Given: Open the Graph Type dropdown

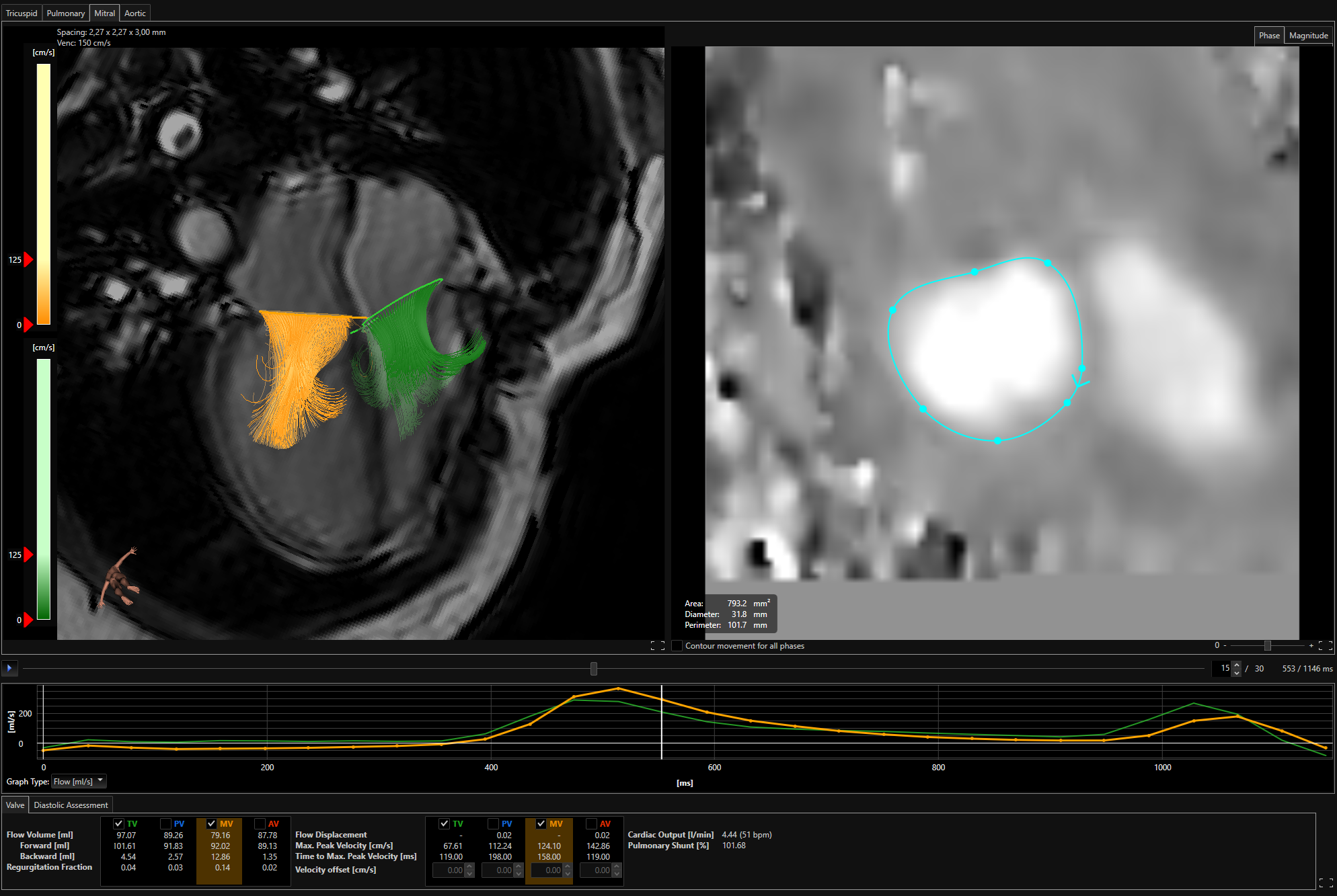Looking at the screenshot, I should coord(79,781).
